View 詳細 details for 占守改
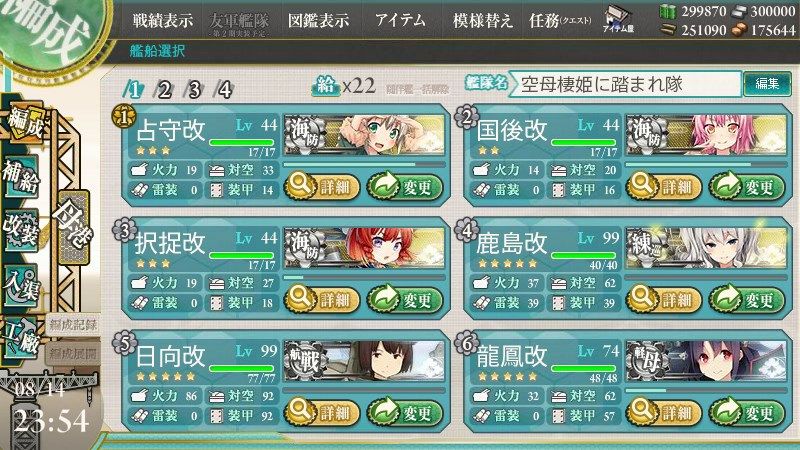The width and height of the screenshot is (800, 450). click(322, 186)
